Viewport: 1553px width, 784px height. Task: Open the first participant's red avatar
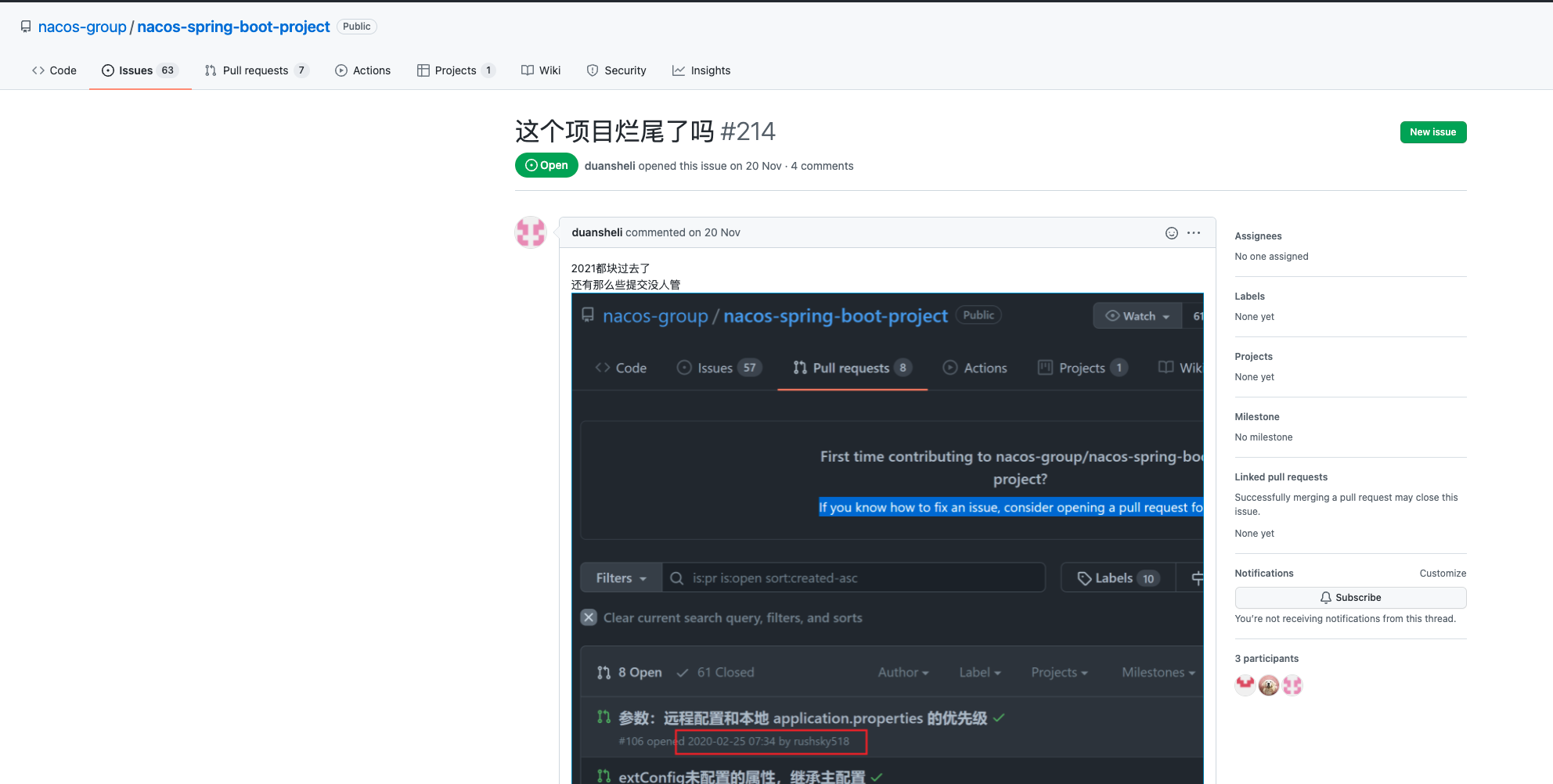1245,685
